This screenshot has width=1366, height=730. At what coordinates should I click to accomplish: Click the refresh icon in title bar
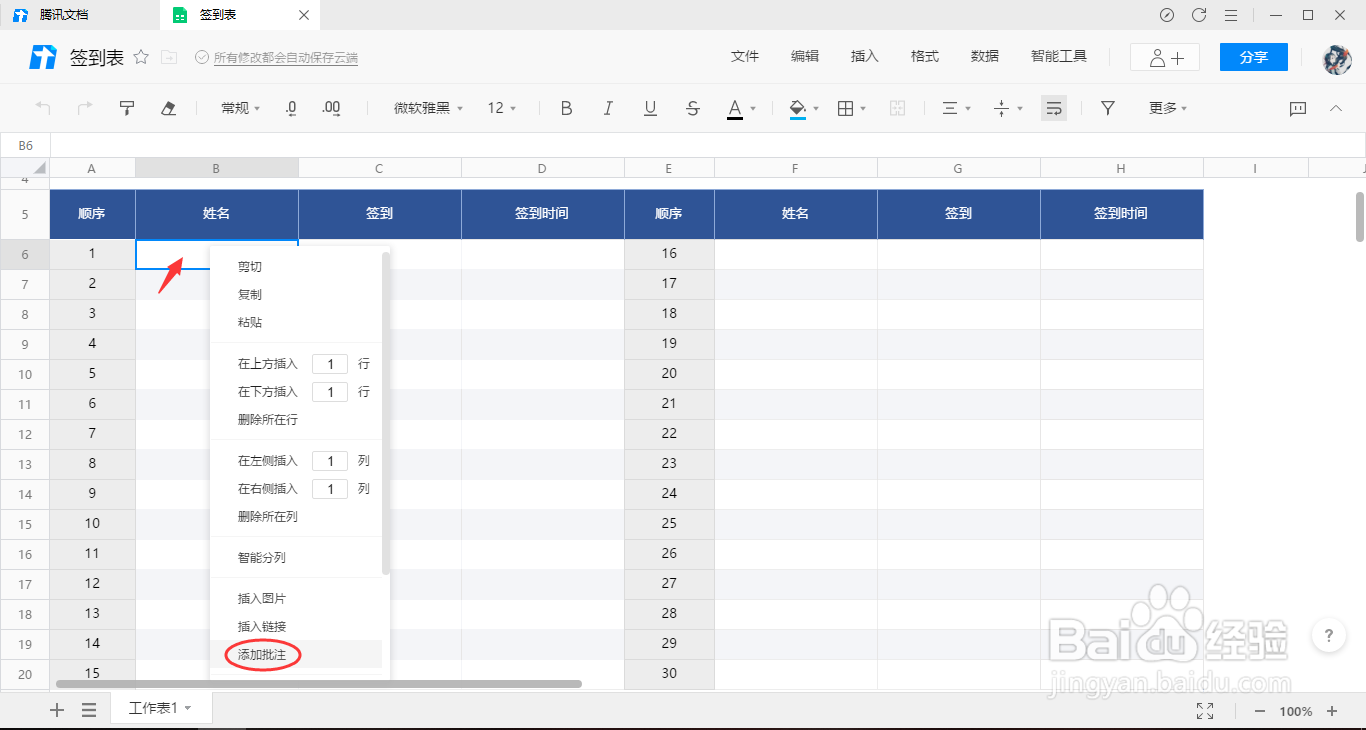(1199, 15)
